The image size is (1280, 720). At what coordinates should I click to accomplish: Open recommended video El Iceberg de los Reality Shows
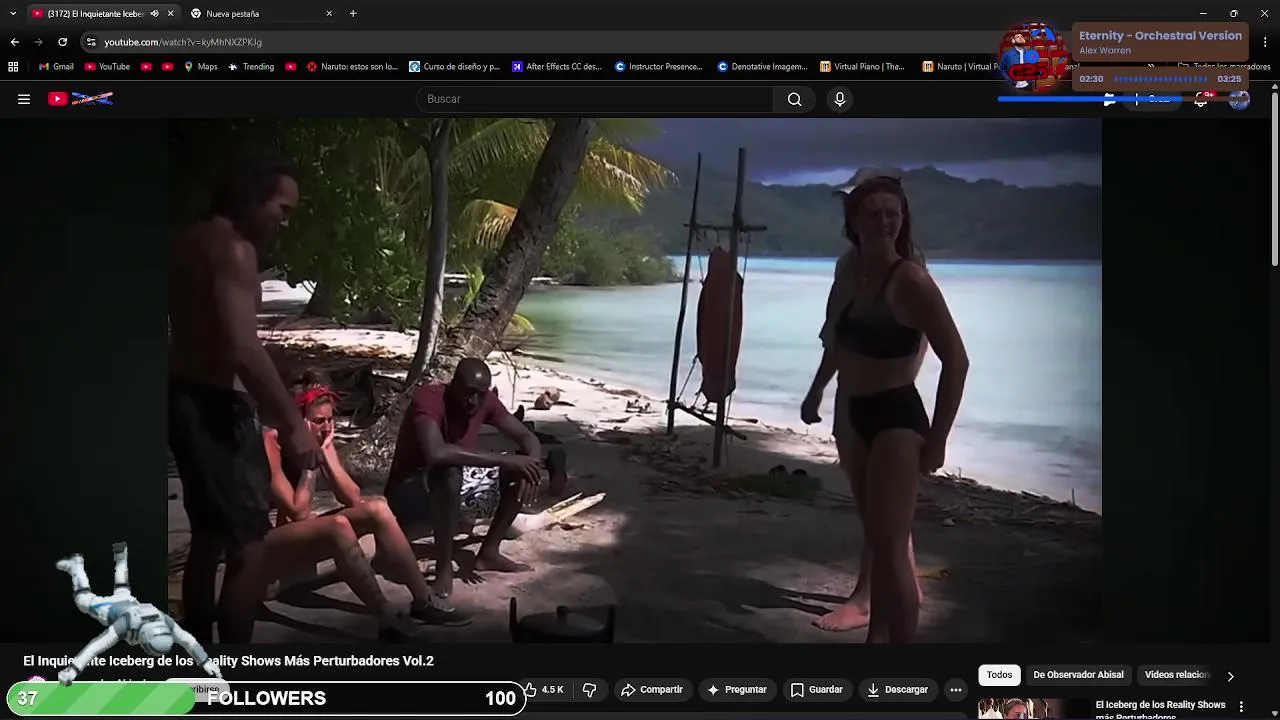pyautogui.click(x=1161, y=709)
